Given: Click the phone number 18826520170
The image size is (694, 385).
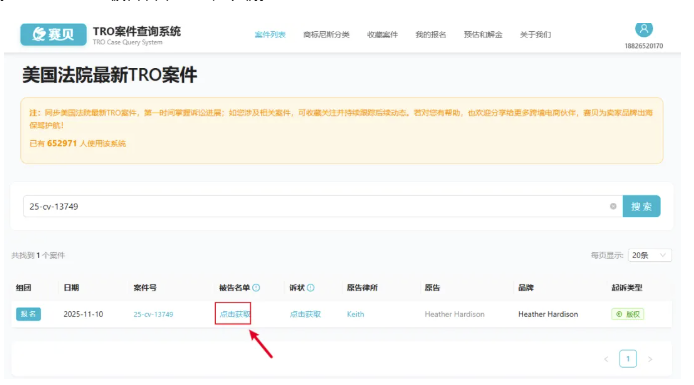Looking at the screenshot, I should (x=644, y=46).
